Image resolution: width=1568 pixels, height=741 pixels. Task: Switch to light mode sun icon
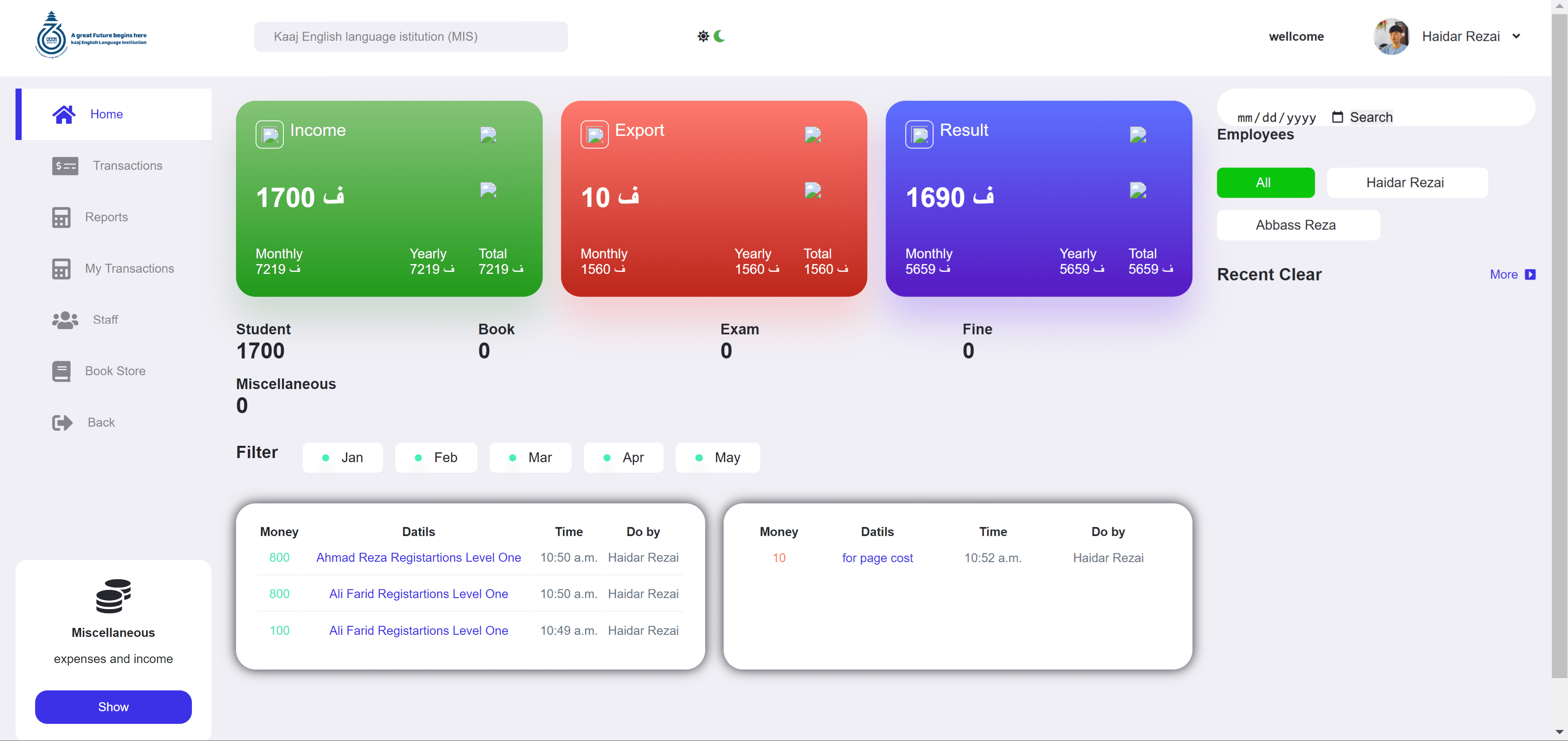coord(703,36)
